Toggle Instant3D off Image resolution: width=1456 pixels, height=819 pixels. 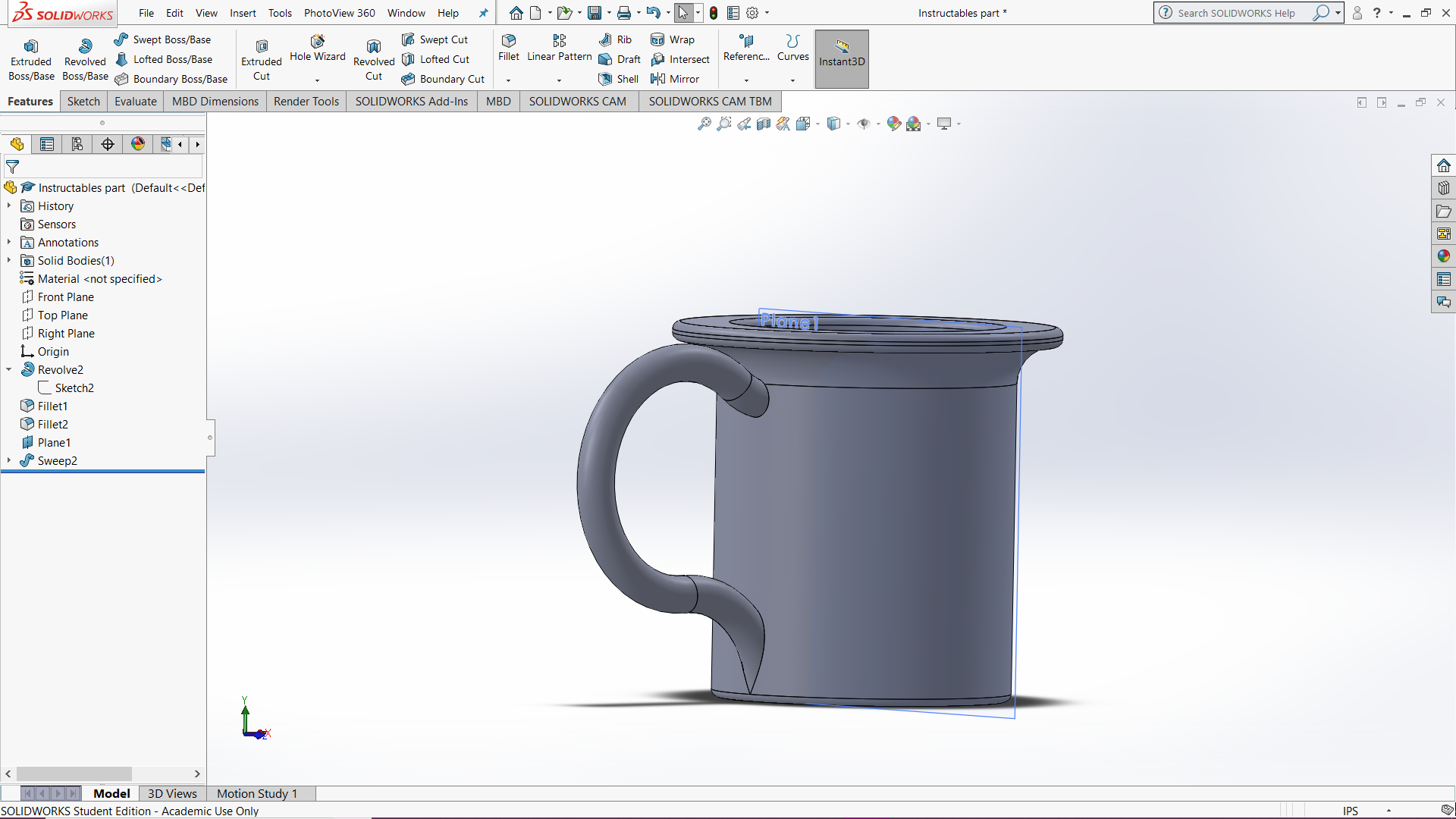[841, 58]
